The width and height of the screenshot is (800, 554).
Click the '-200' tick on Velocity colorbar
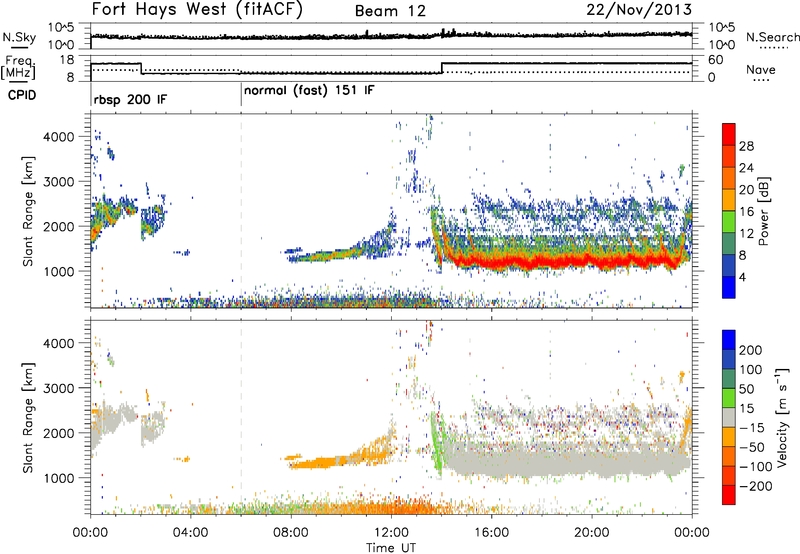tap(756, 486)
